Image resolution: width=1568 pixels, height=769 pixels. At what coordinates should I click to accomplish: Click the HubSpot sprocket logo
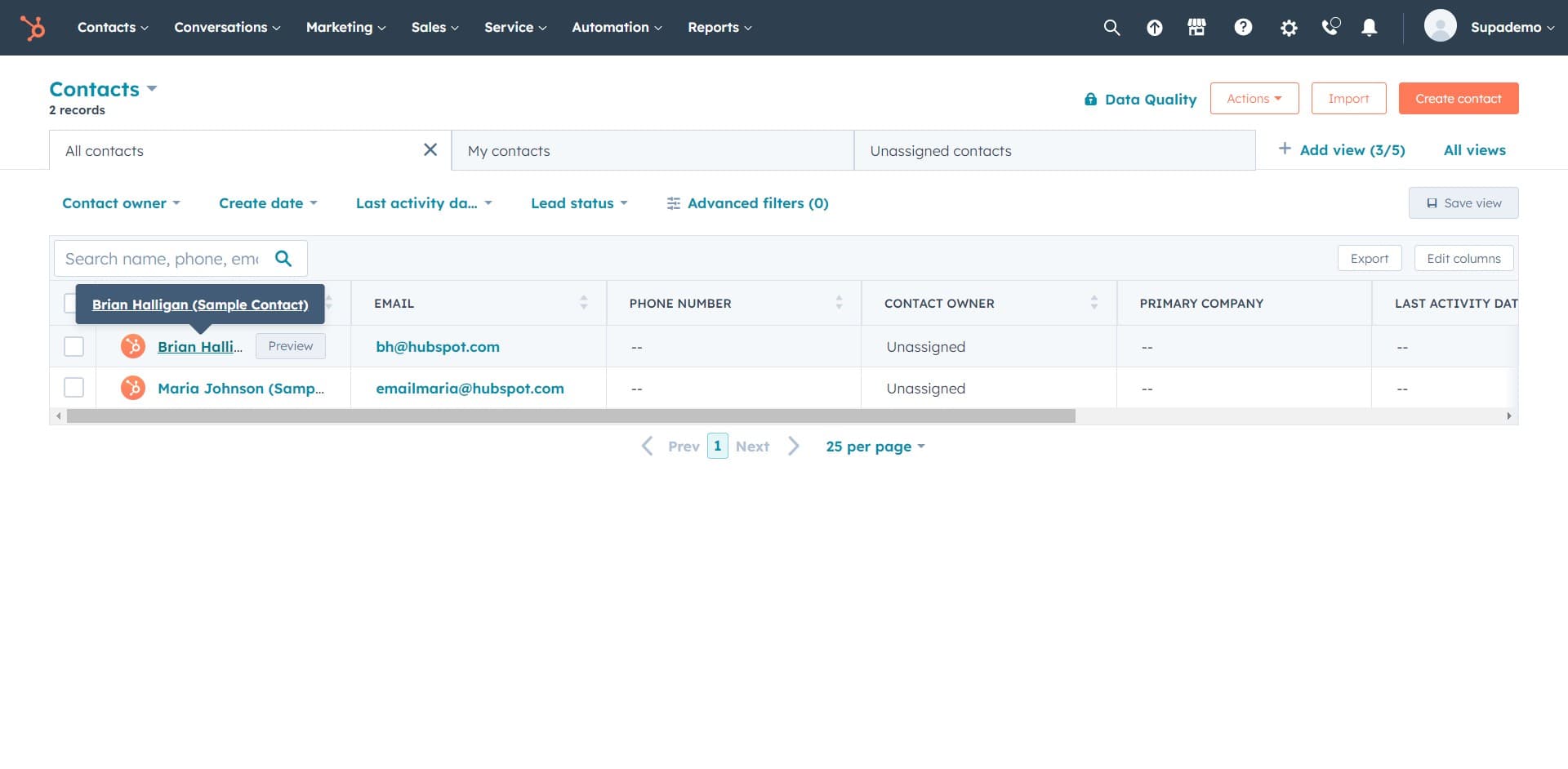[33, 28]
